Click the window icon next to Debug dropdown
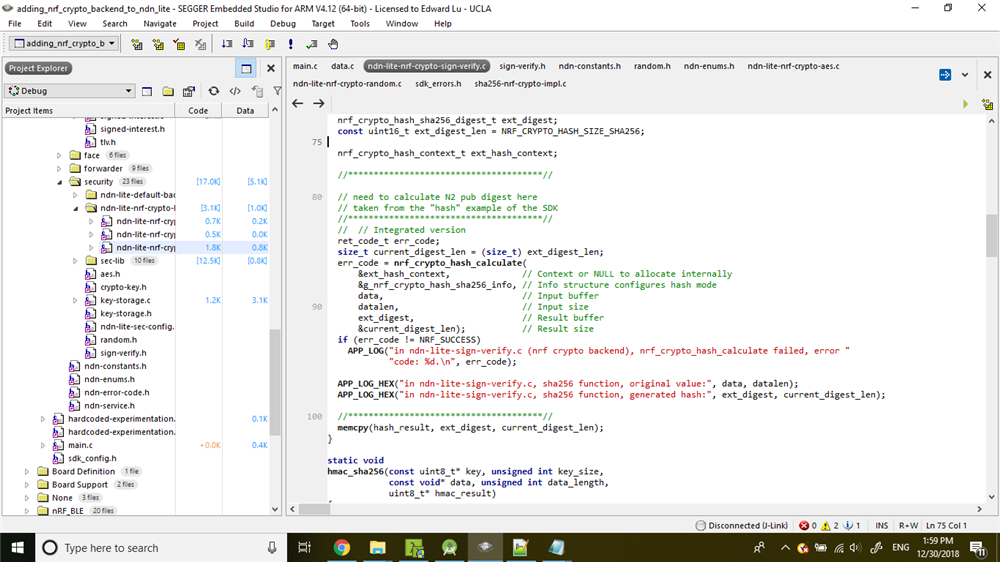The width and height of the screenshot is (1000, 562). pos(147,91)
